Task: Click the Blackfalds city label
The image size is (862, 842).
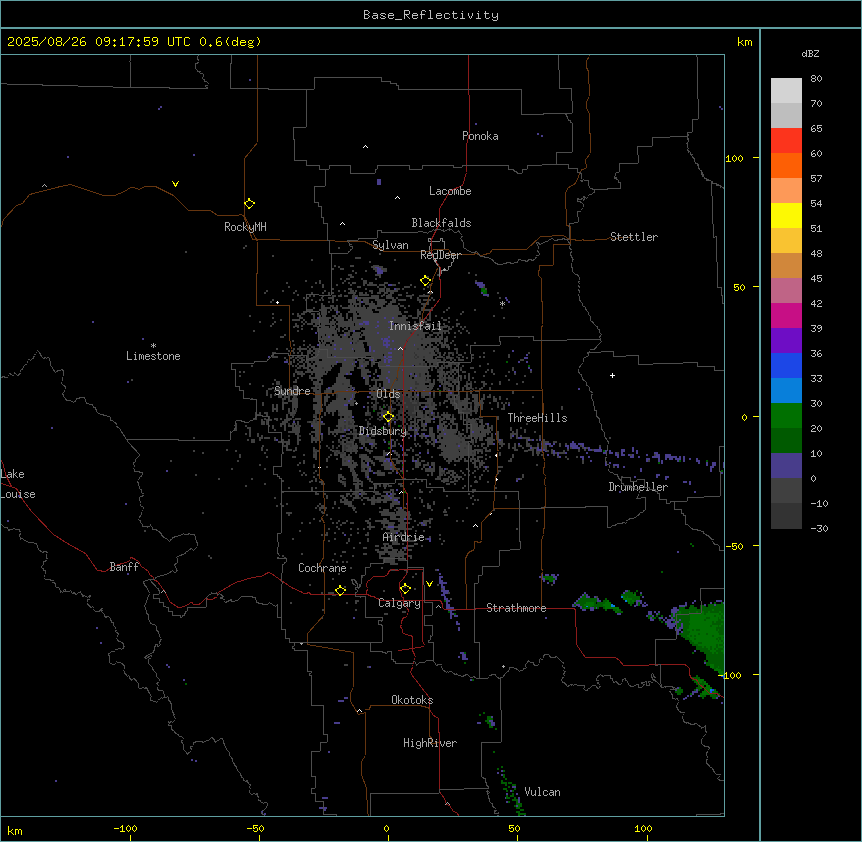Action: pyautogui.click(x=441, y=223)
